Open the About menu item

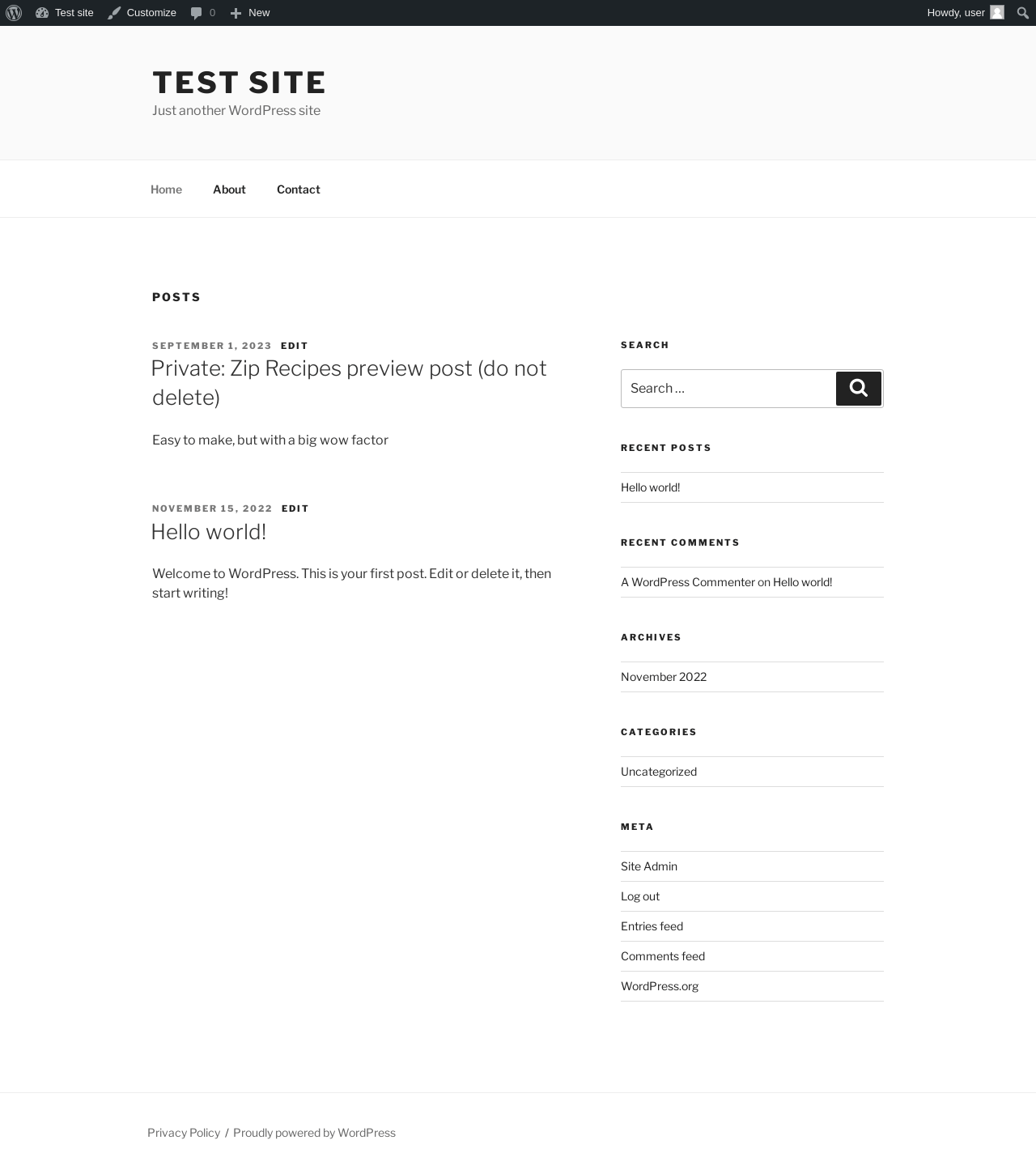point(229,189)
